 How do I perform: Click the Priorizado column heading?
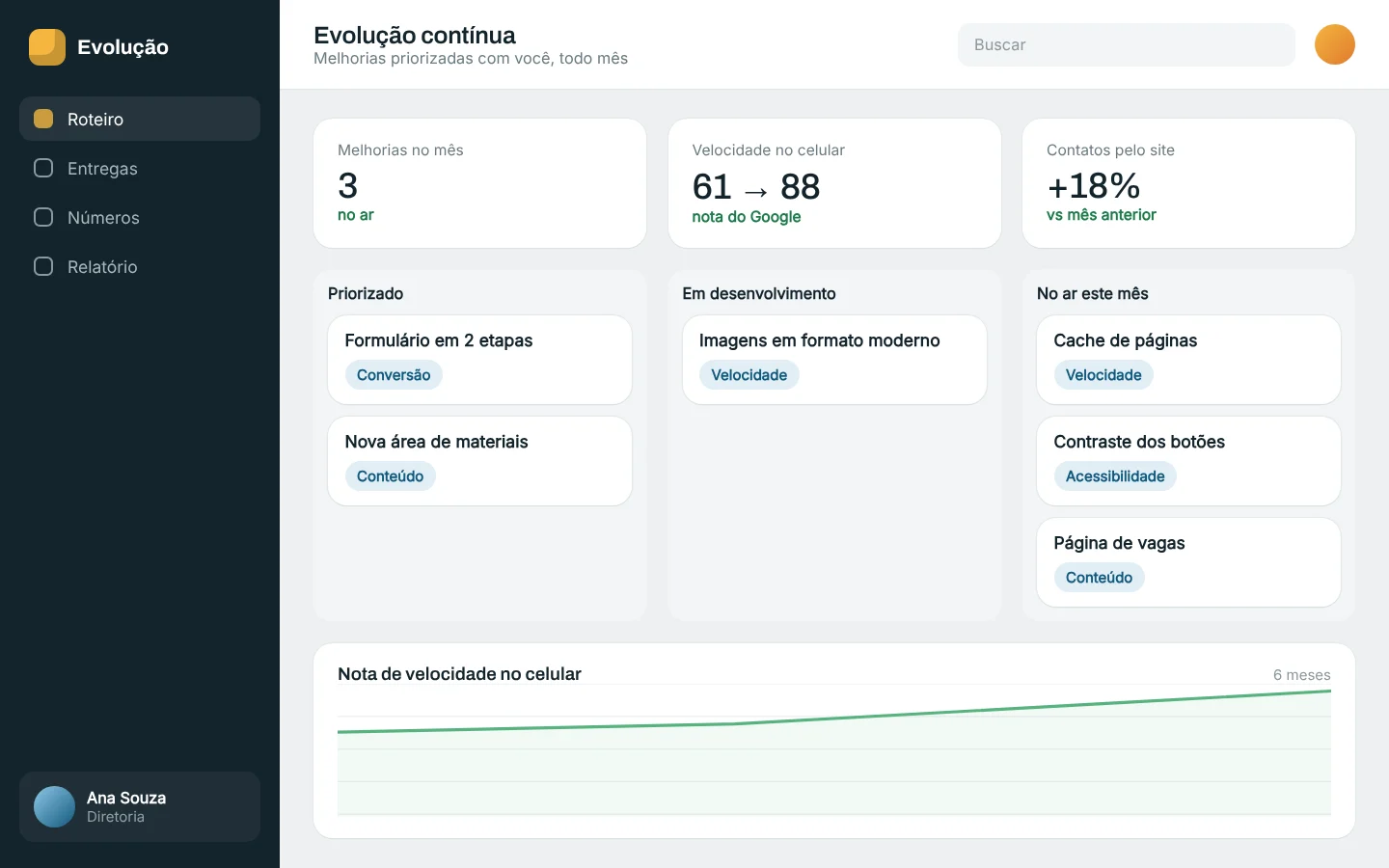click(x=366, y=293)
